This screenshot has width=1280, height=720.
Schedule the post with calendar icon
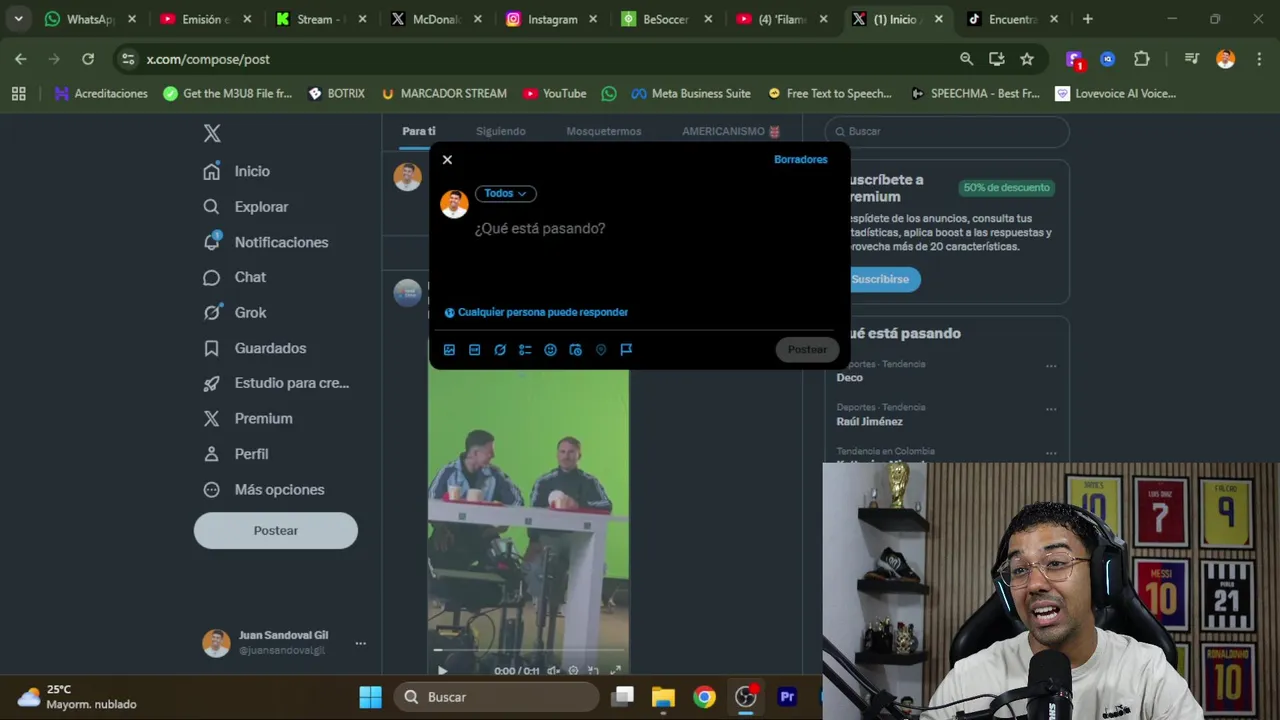tap(576, 350)
